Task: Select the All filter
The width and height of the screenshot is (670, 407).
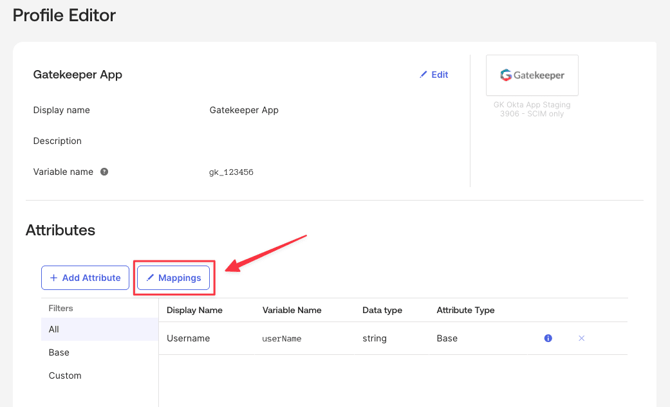Action: 54,329
